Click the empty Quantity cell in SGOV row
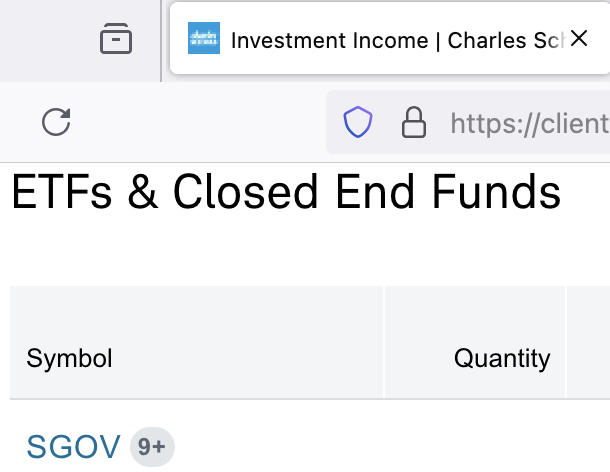610x472 pixels. tap(475, 447)
